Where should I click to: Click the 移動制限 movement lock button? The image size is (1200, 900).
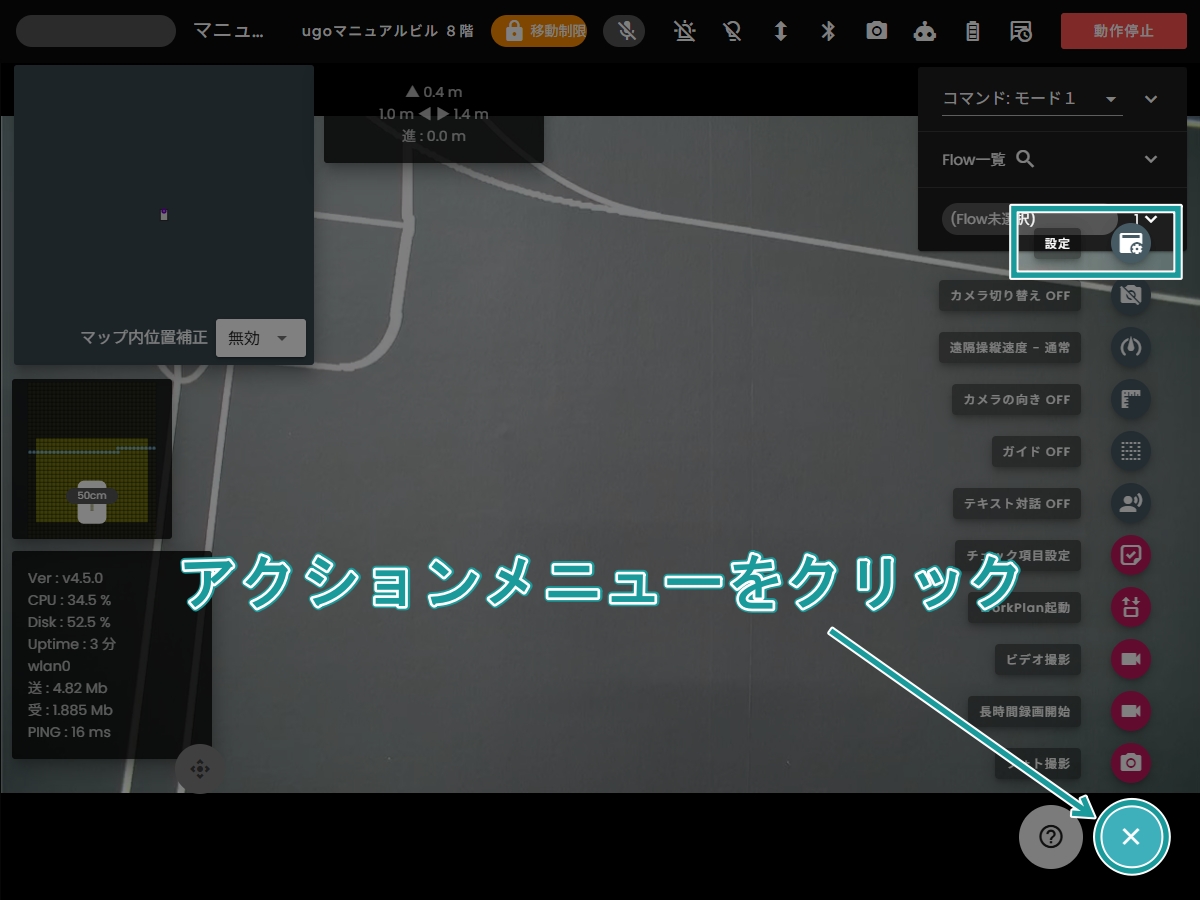pyautogui.click(x=539, y=31)
